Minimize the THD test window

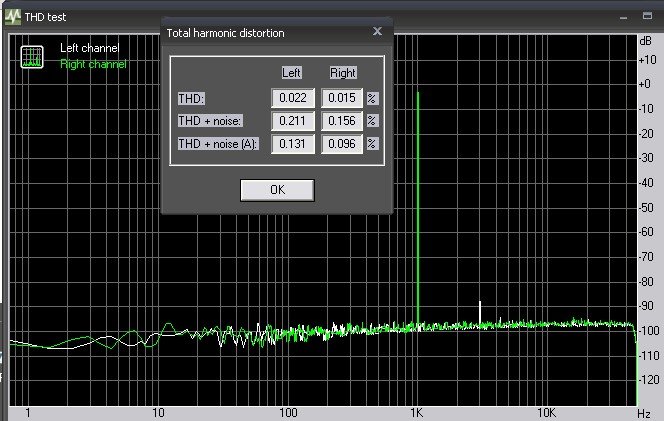[x=623, y=16]
